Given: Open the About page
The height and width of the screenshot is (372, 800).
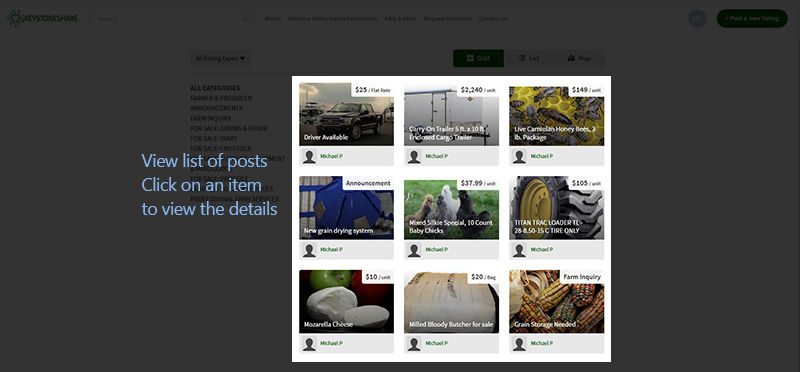Looking at the screenshot, I should (x=272, y=19).
